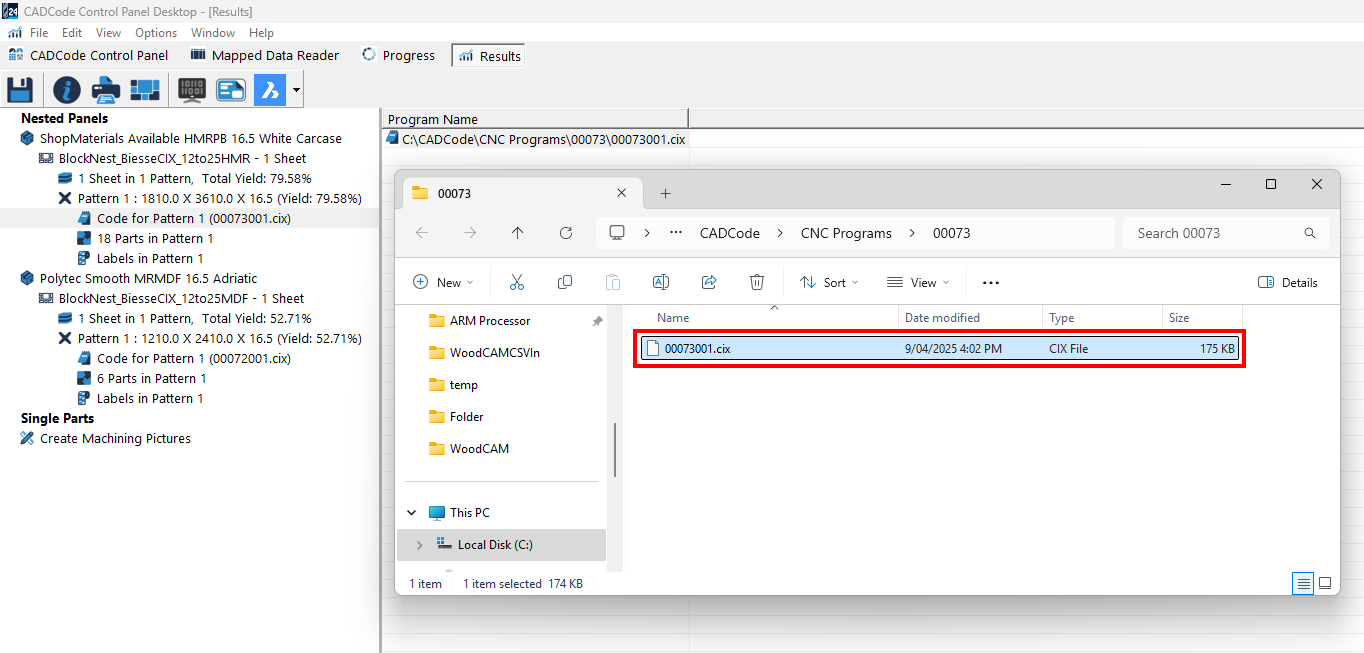The image size is (1364, 653).
Task: Expand the breadcrumb overflow ellipsis
Action: click(x=676, y=233)
